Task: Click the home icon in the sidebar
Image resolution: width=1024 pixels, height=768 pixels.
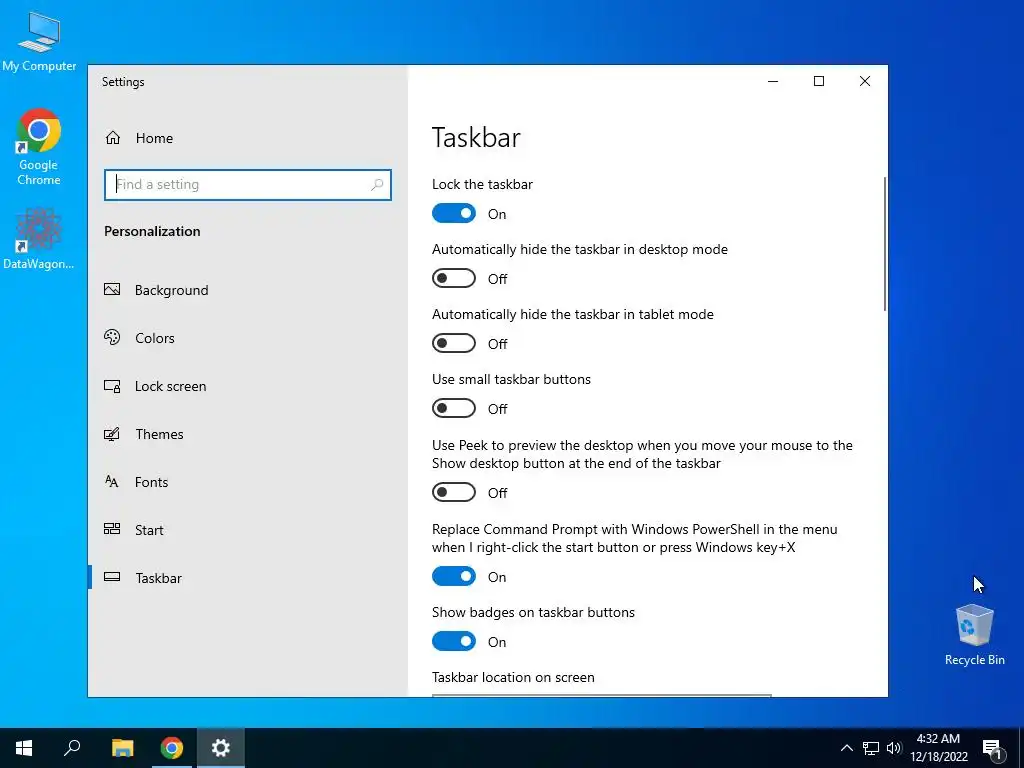Action: [113, 138]
